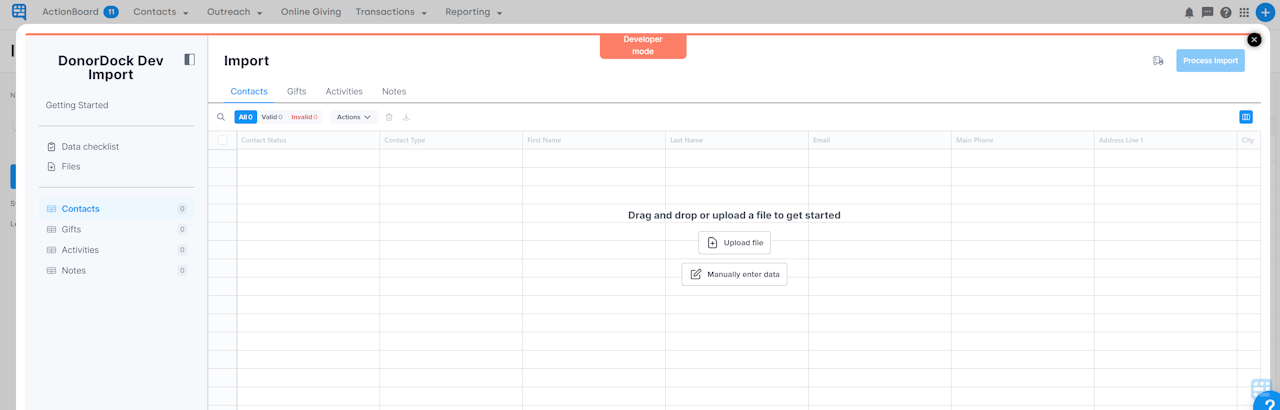Open the Actions dropdown
This screenshot has width=1280, height=410.
(353, 117)
